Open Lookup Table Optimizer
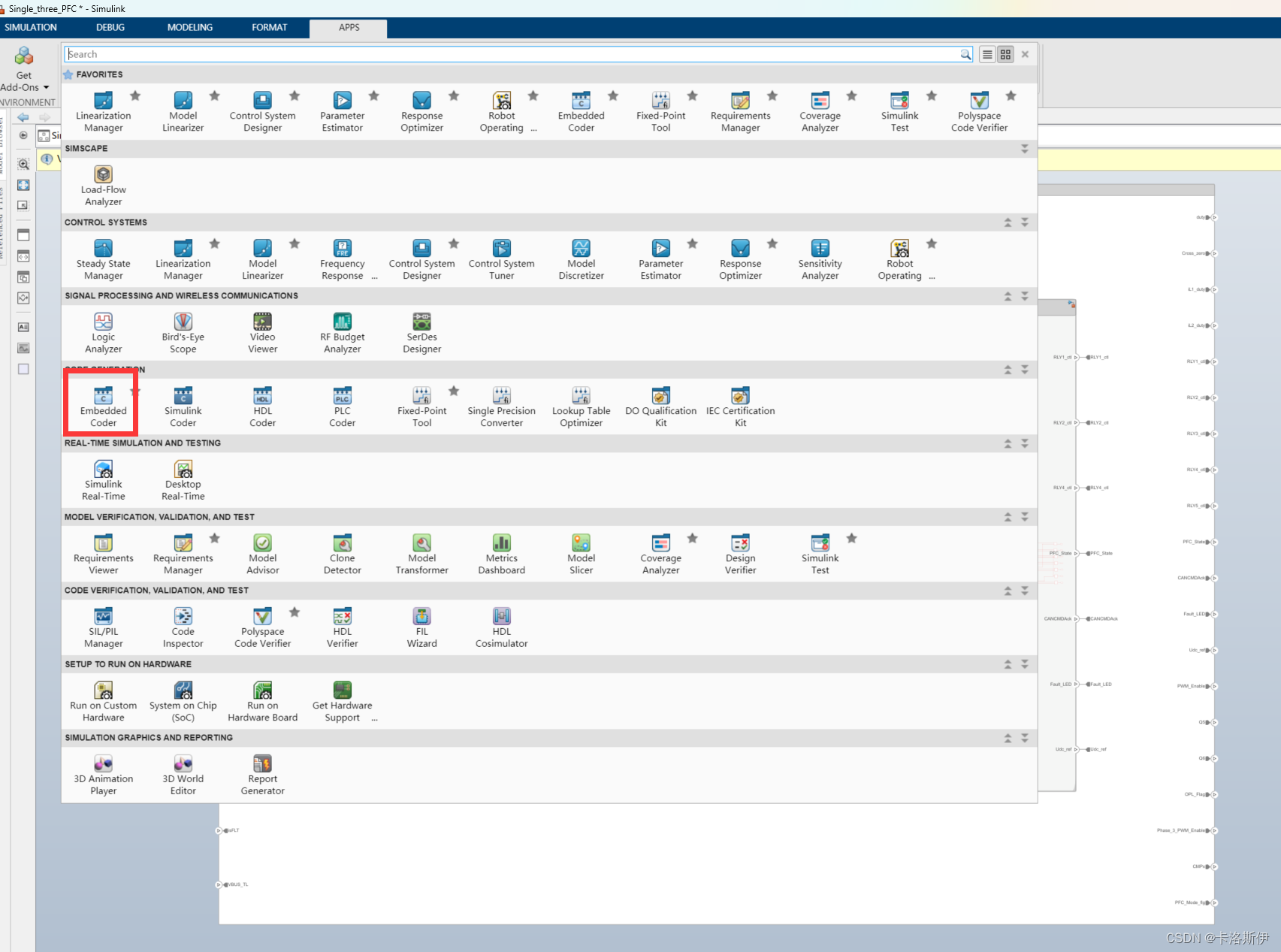The height and width of the screenshot is (952, 1281). pyautogui.click(x=581, y=406)
